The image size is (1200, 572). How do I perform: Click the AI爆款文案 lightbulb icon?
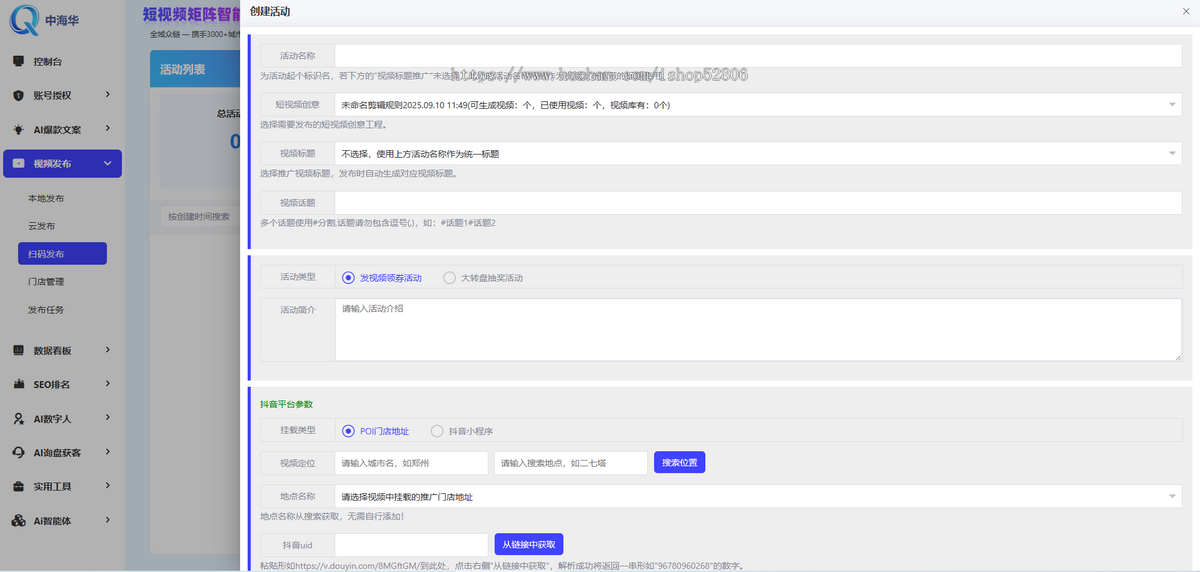pyautogui.click(x=18, y=129)
